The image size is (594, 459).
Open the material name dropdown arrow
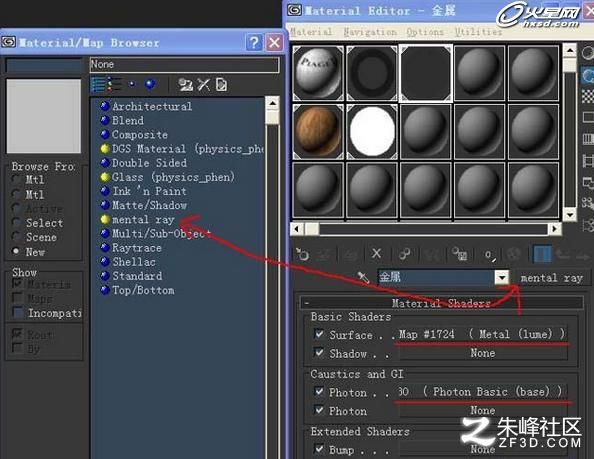coord(502,278)
